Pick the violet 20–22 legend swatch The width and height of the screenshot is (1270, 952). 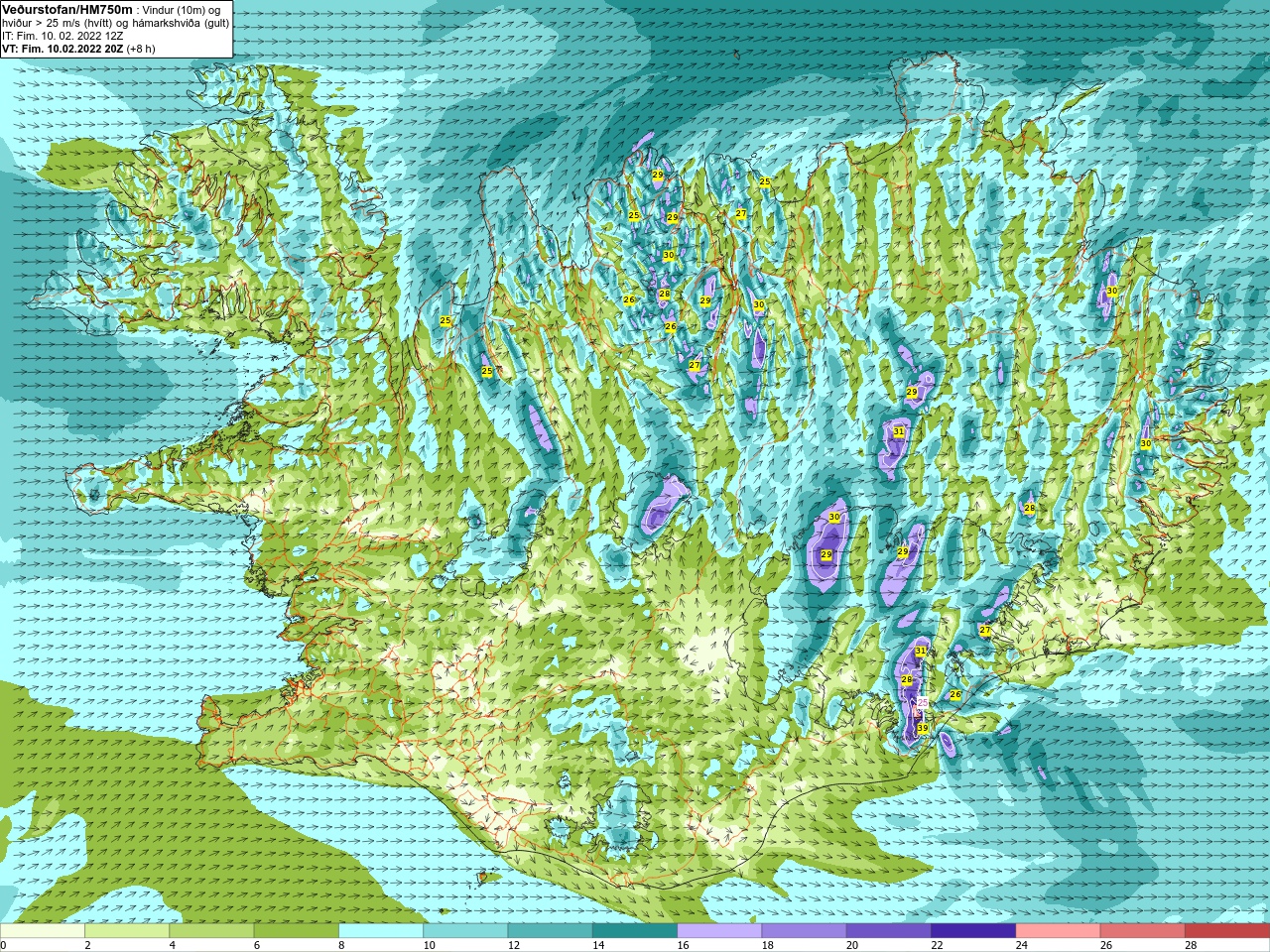point(888,931)
